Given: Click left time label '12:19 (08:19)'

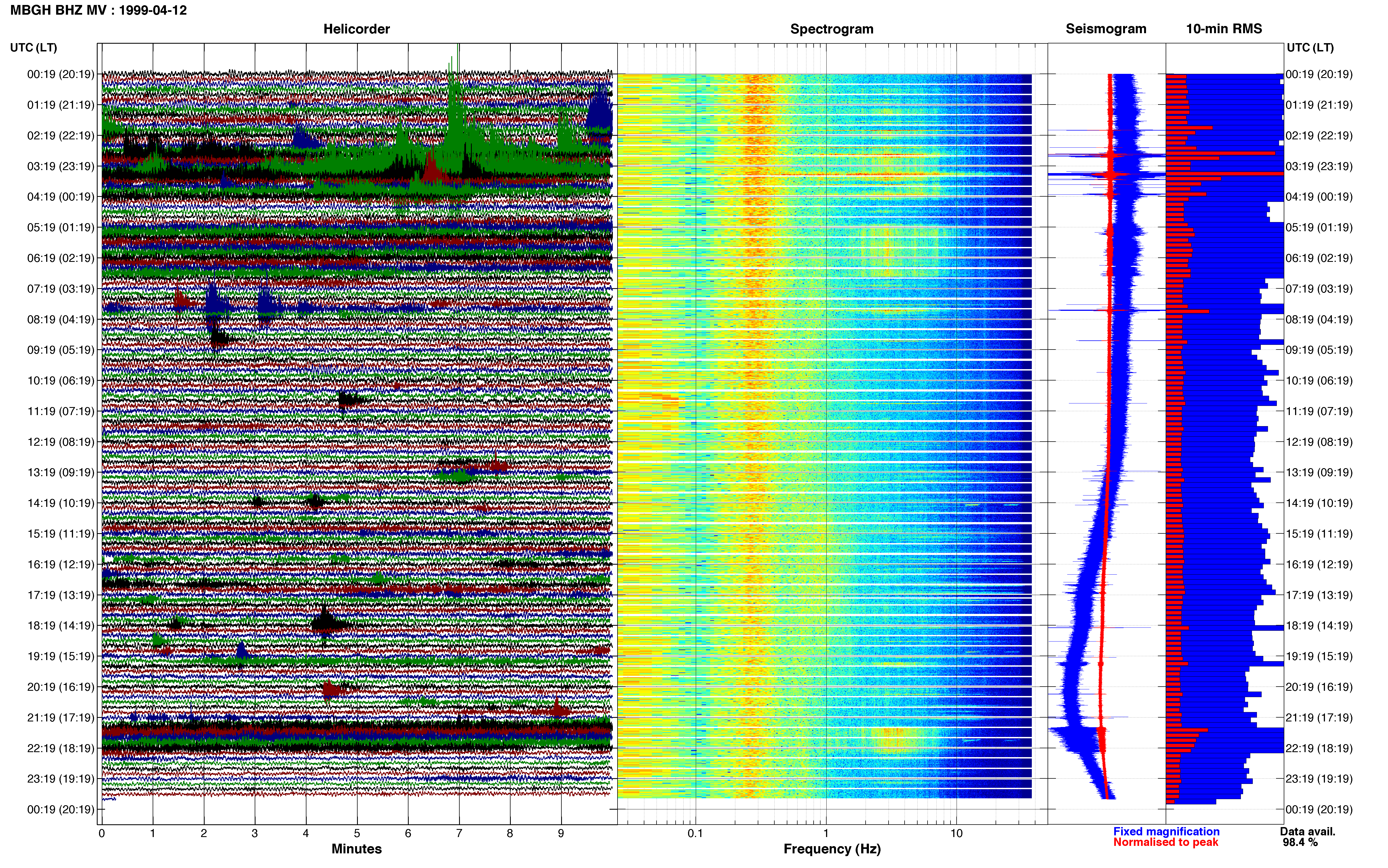Looking at the screenshot, I should click(61, 442).
